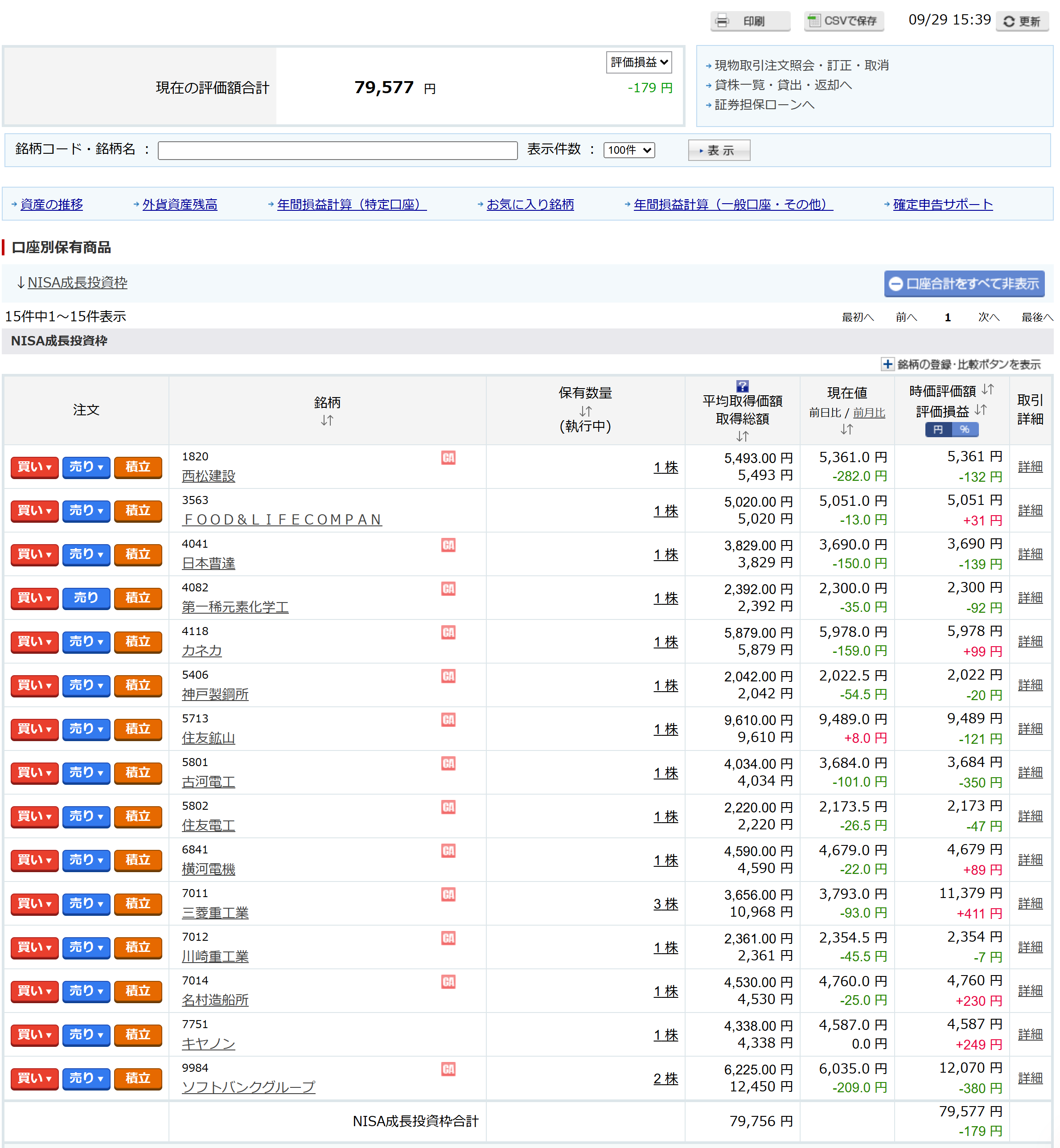Click CA icon beside 西松建設

[448, 458]
